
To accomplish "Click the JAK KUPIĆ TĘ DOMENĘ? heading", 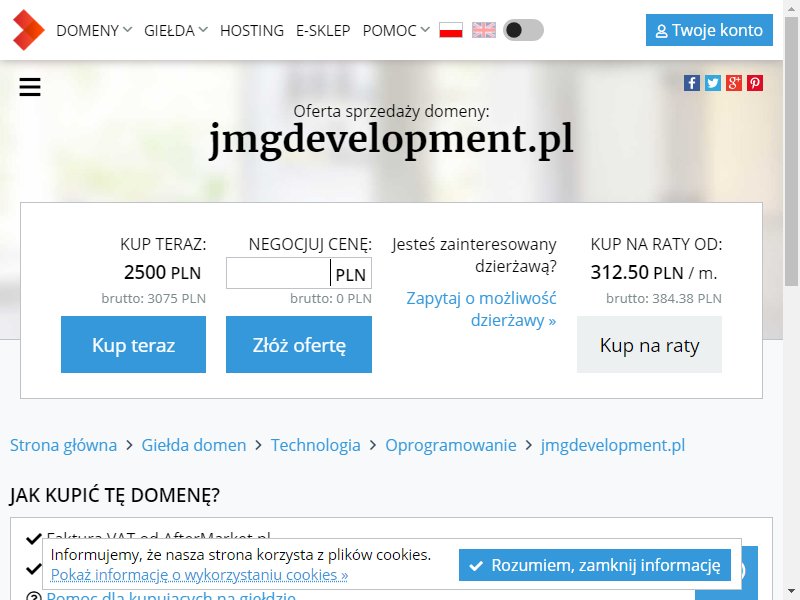I will [115, 495].
